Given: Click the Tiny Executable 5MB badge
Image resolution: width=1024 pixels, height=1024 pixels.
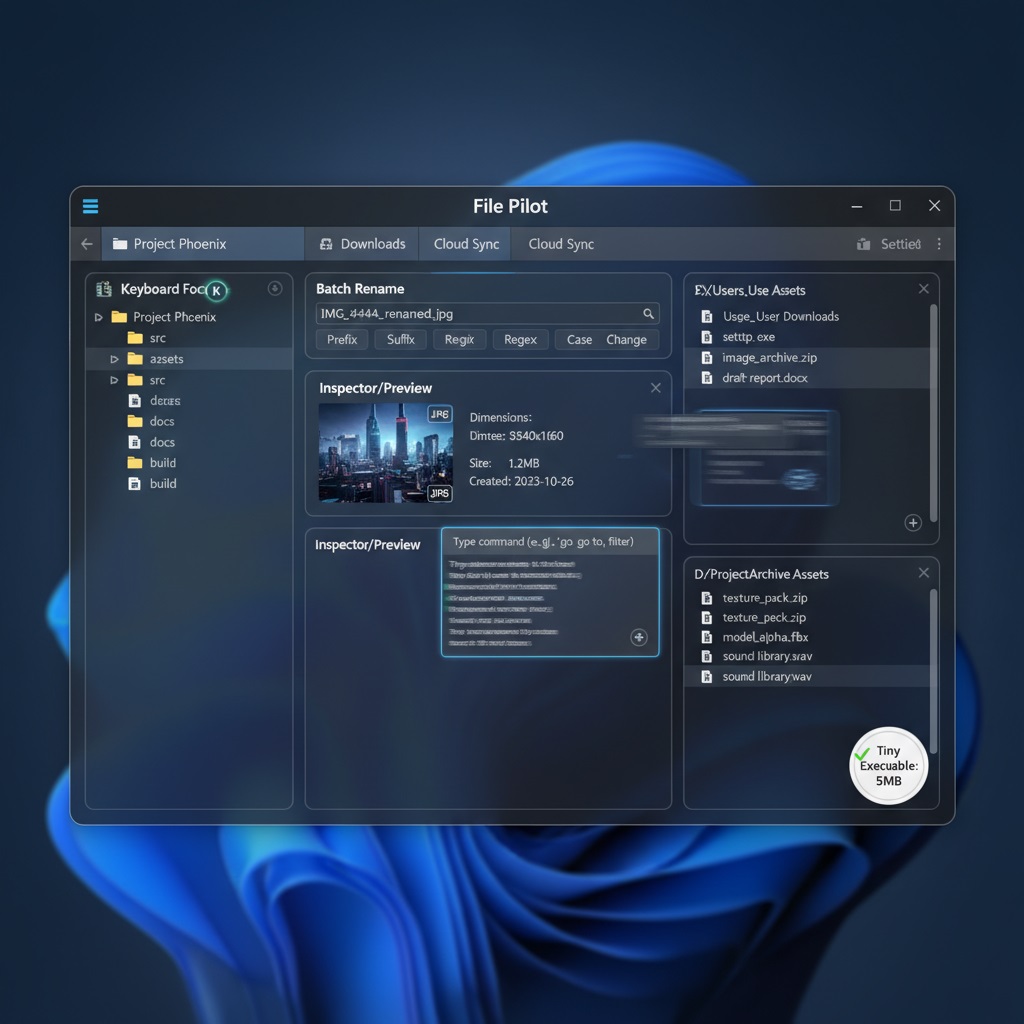Looking at the screenshot, I should coord(888,765).
